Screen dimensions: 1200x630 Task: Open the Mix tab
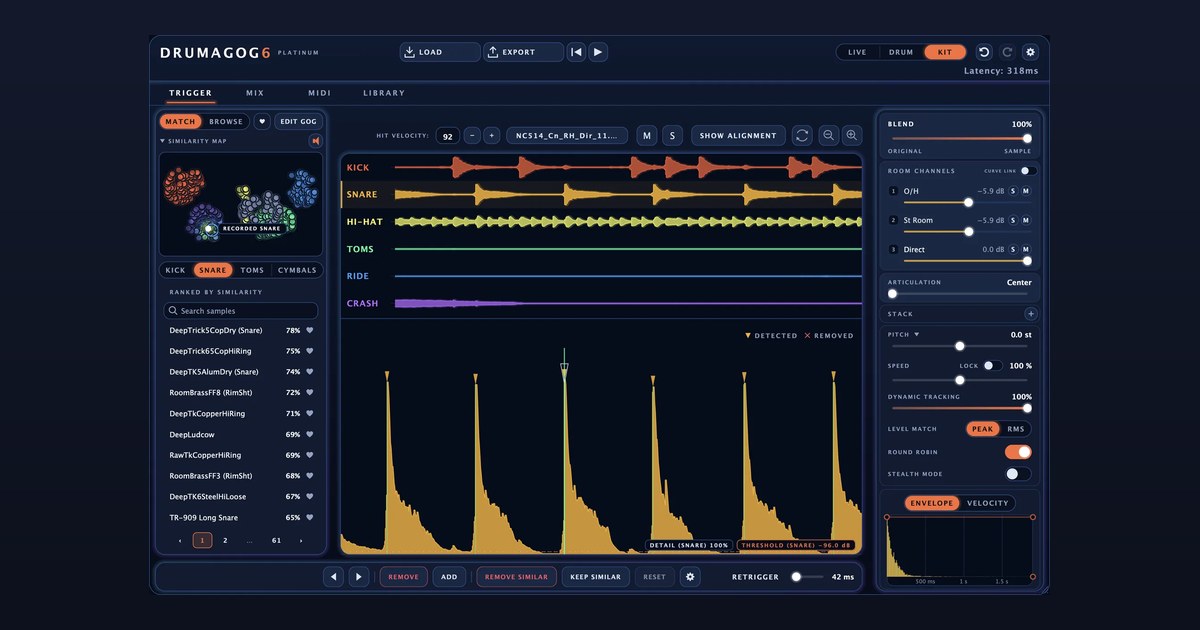(255, 93)
